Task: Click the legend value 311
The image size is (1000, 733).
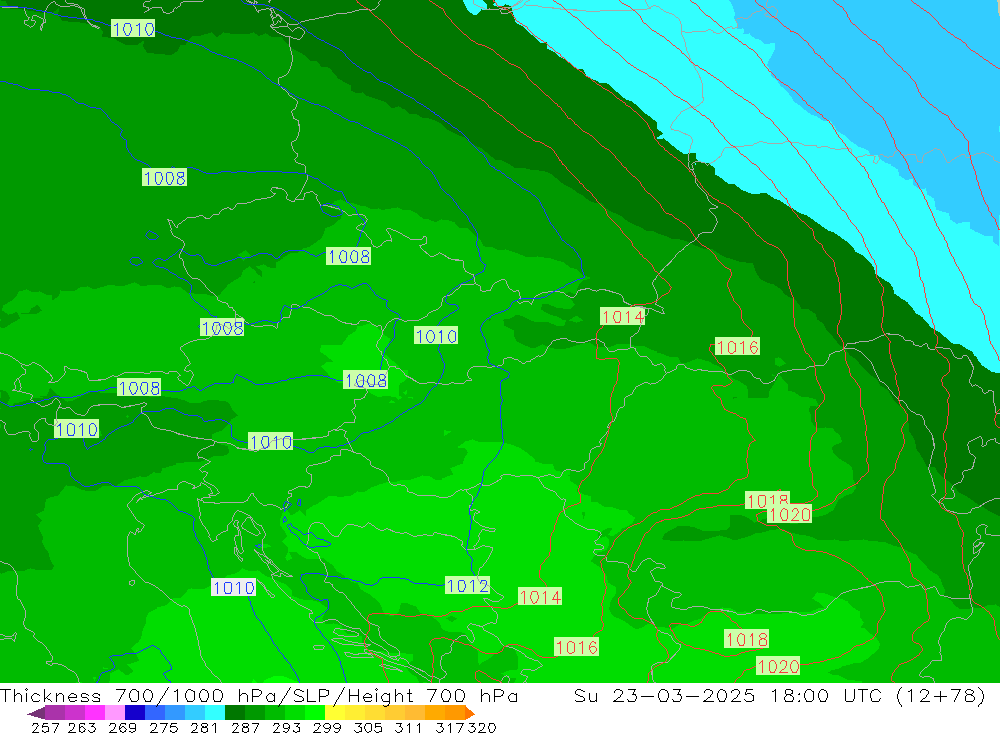Action: pos(408,727)
